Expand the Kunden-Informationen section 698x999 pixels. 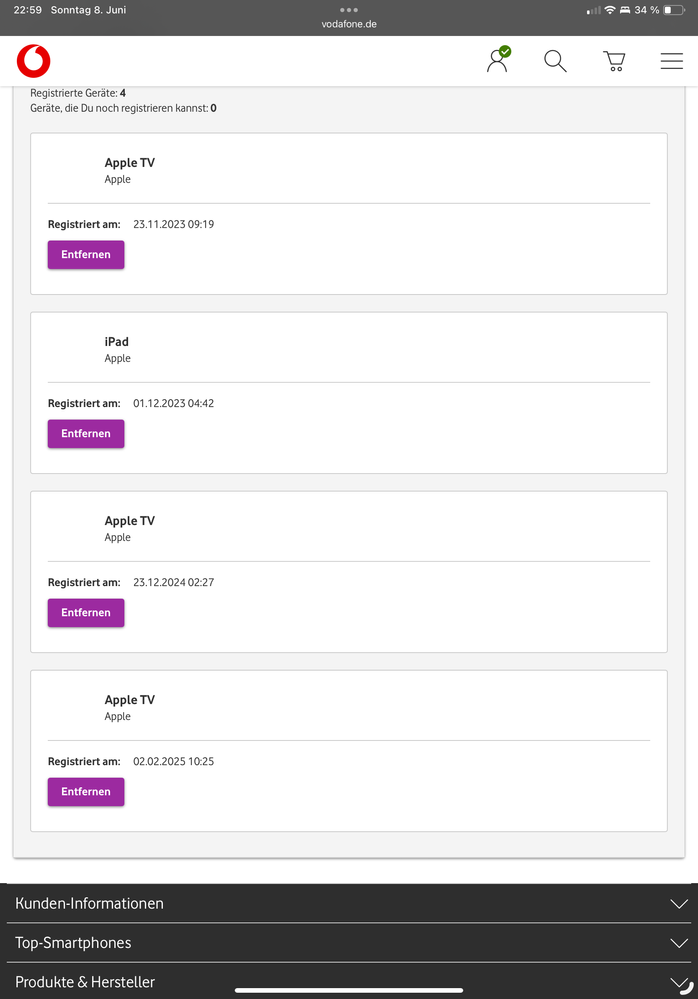pos(349,903)
